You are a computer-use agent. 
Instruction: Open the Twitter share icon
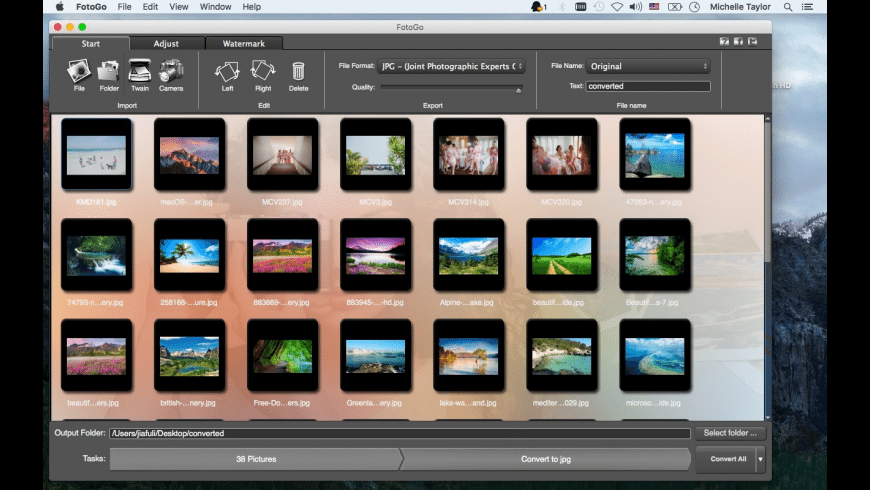[x=752, y=42]
